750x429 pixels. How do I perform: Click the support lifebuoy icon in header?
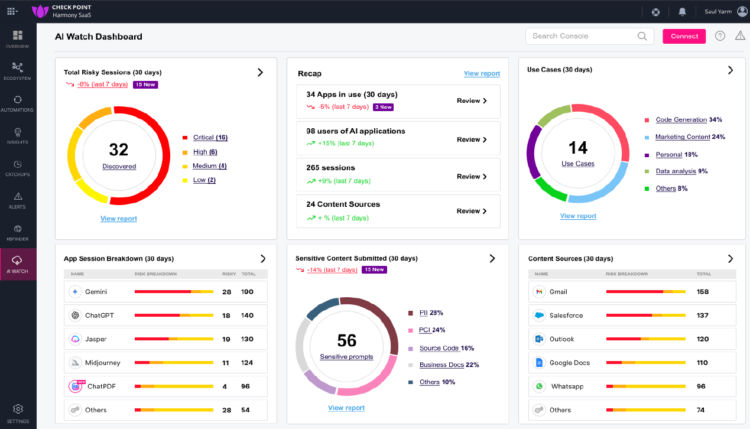click(x=655, y=12)
